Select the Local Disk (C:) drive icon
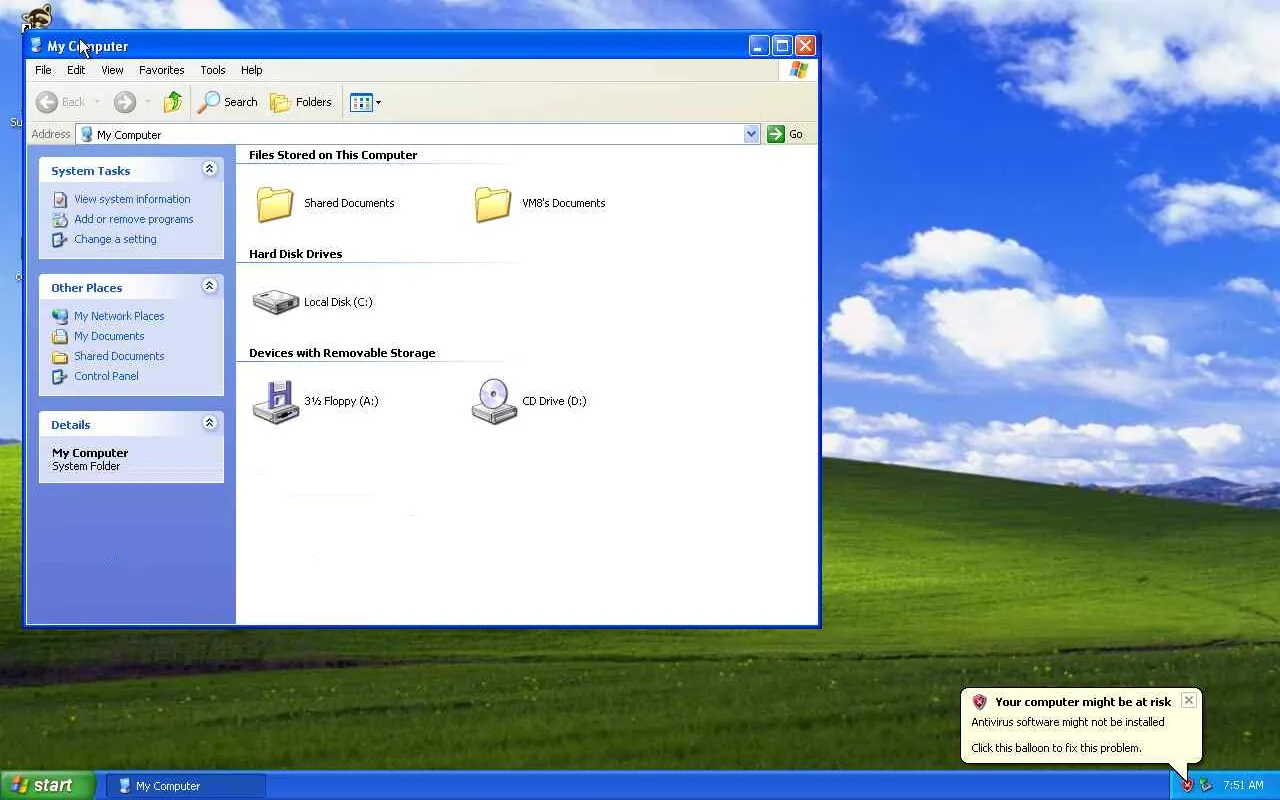 tap(275, 302)
